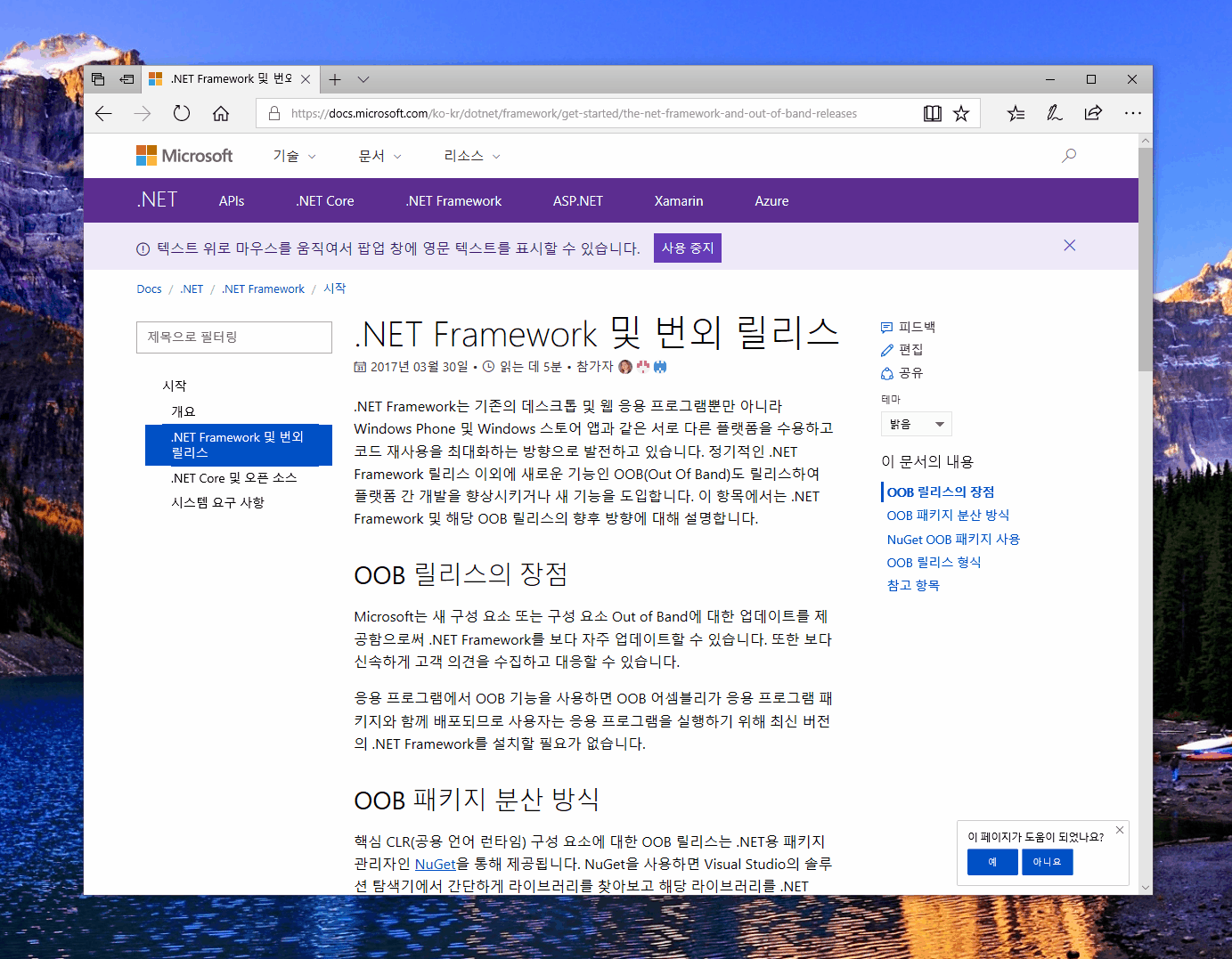Click the 피드백 speech bubble icon
The width and height of the screenshot is (1232, 959).
pyautogui.click(x=887, y=327)
